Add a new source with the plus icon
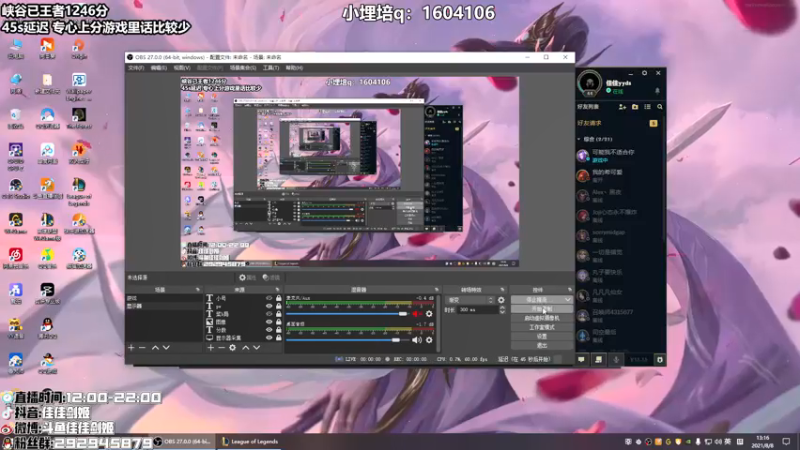 (211, 347)
